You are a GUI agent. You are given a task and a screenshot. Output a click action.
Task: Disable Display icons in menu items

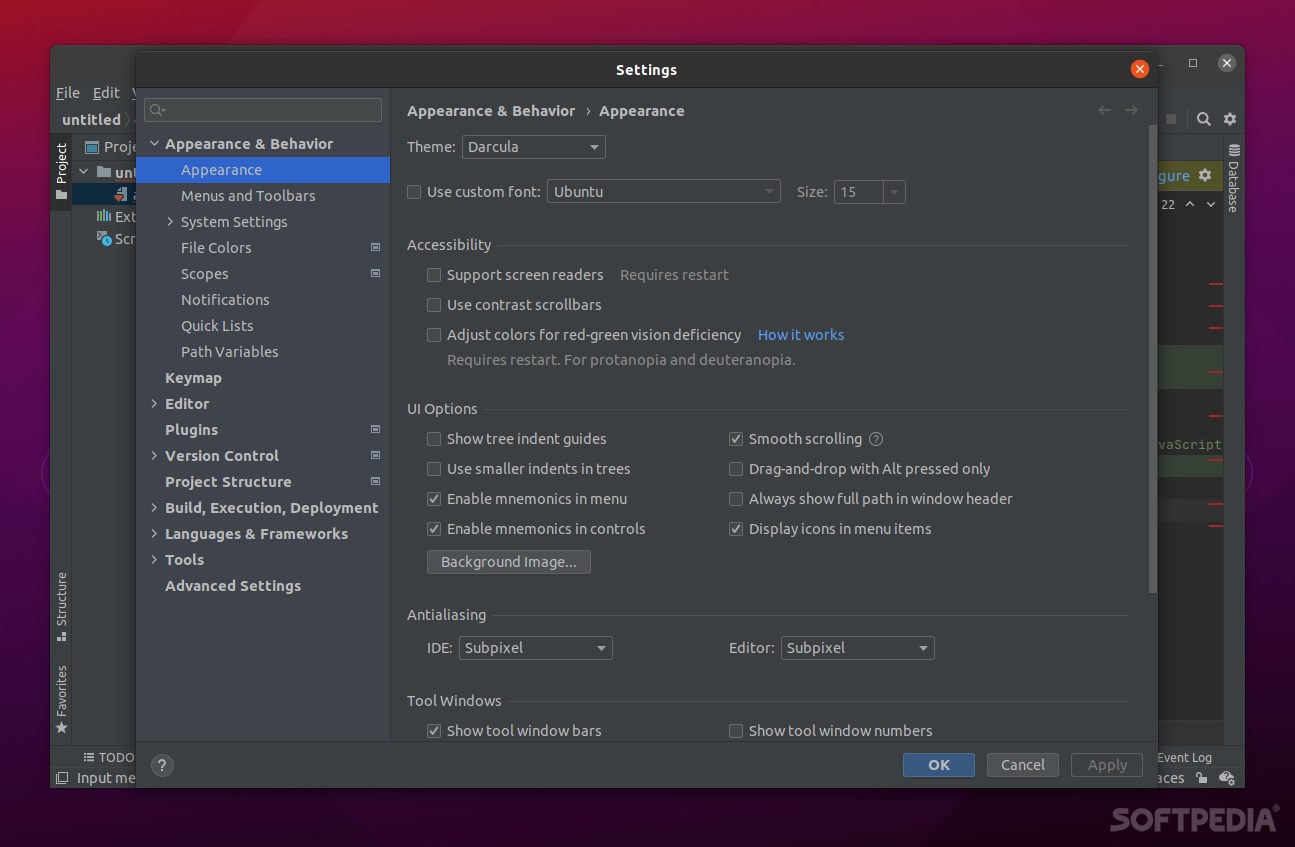coord(736,529)
